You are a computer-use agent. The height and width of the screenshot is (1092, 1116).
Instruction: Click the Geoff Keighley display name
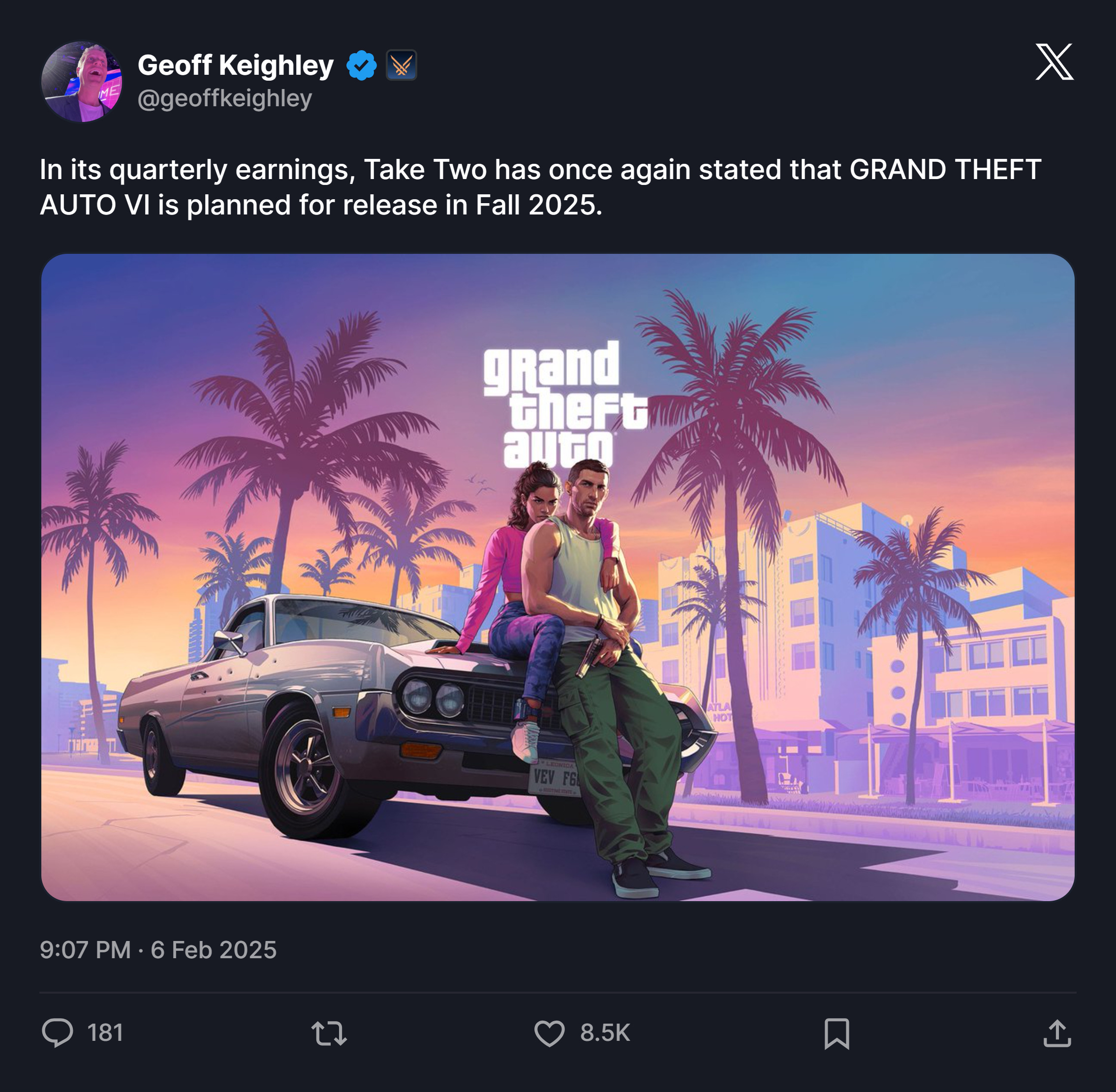pyautogui.click(x=235, y=65)
